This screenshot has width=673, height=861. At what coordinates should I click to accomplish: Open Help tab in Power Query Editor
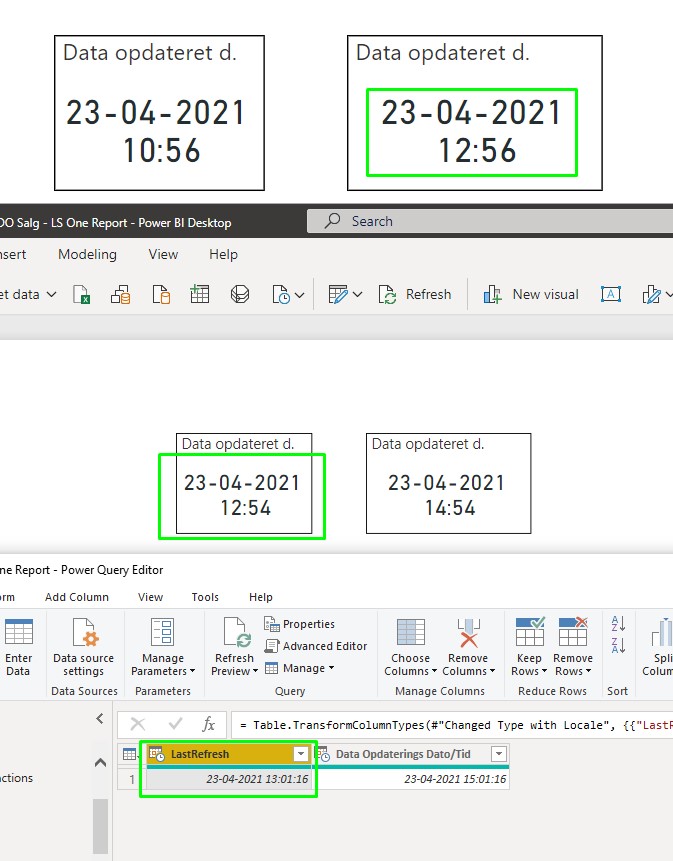coord(261,597)
